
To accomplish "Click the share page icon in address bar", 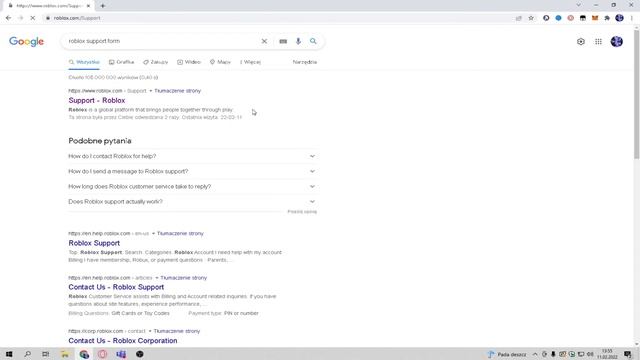I will tap(519, 18).
